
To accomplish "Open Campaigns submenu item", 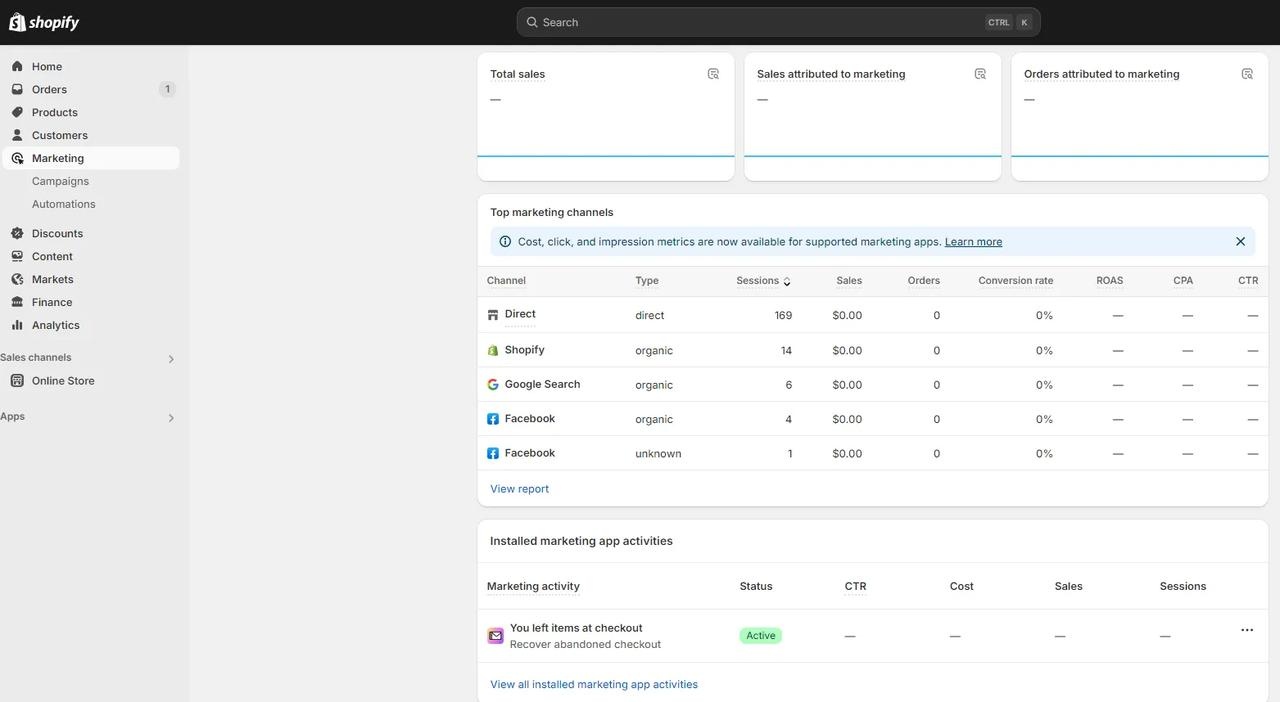I will click(90, 181).
